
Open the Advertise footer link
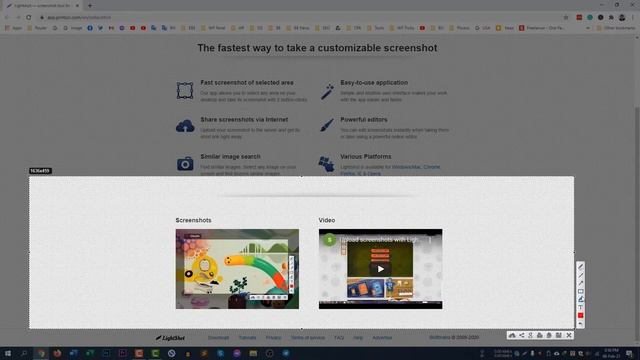click(382, 338)
